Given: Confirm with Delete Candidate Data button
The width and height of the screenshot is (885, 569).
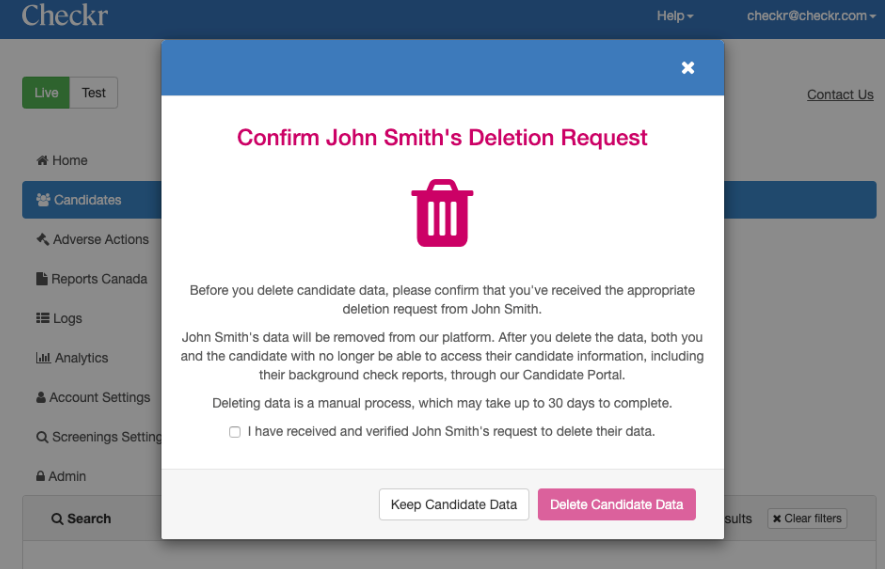Looking at the screenshot, I should point(616,505).
